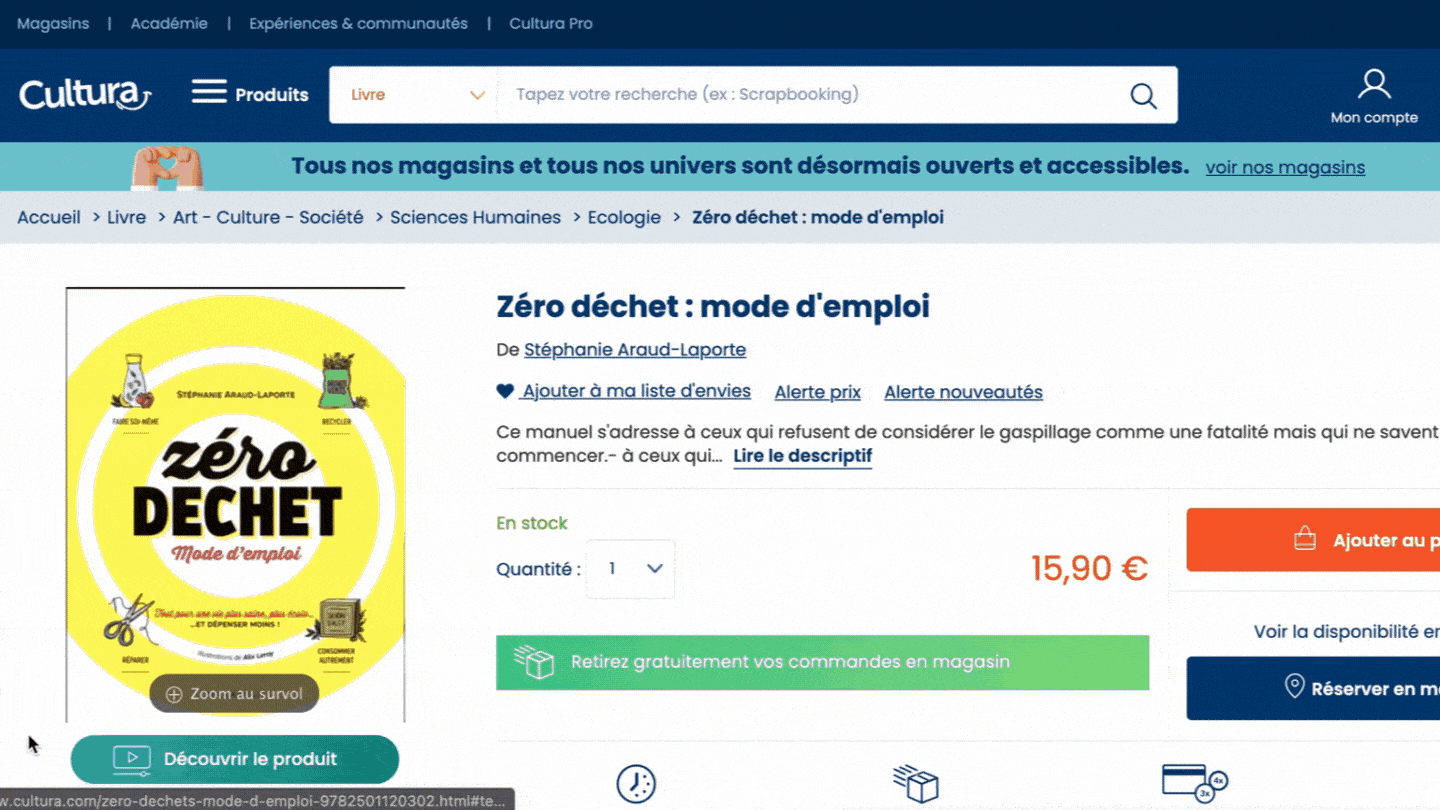Viewport: 1440px width, 810px height.
Task: Open Cultura Pro link
Action: [x=551, y=23]
